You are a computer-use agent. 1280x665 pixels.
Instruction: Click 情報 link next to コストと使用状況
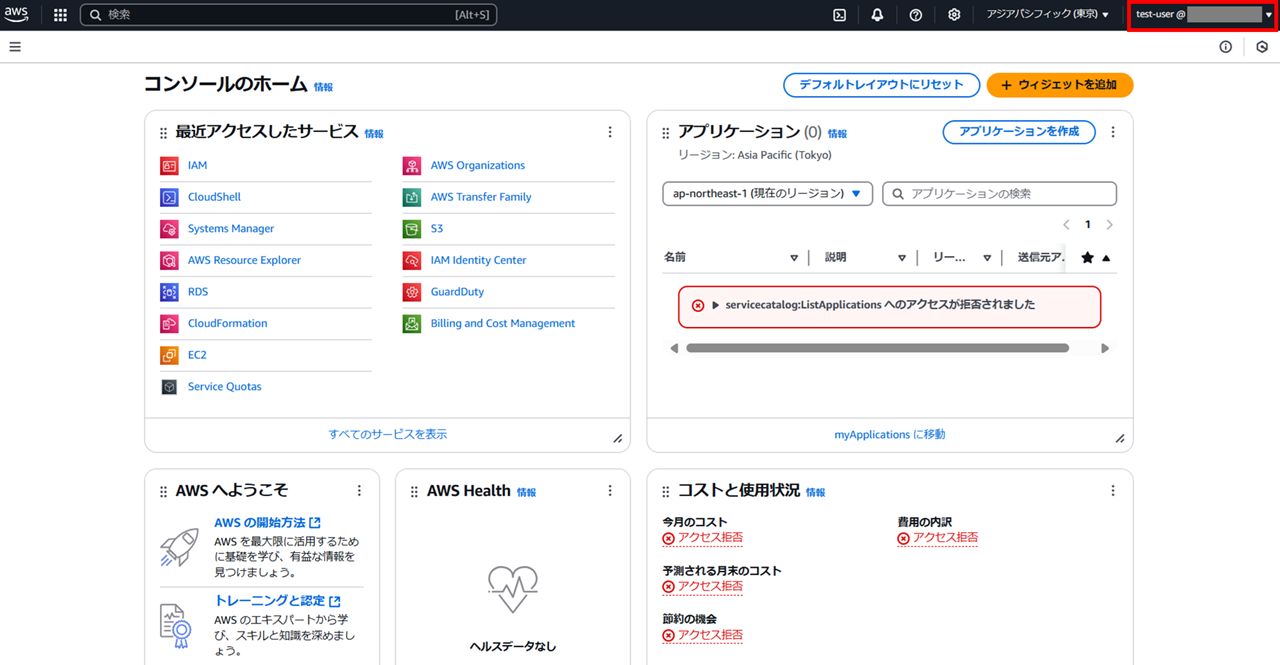click(x=816, y=493)
